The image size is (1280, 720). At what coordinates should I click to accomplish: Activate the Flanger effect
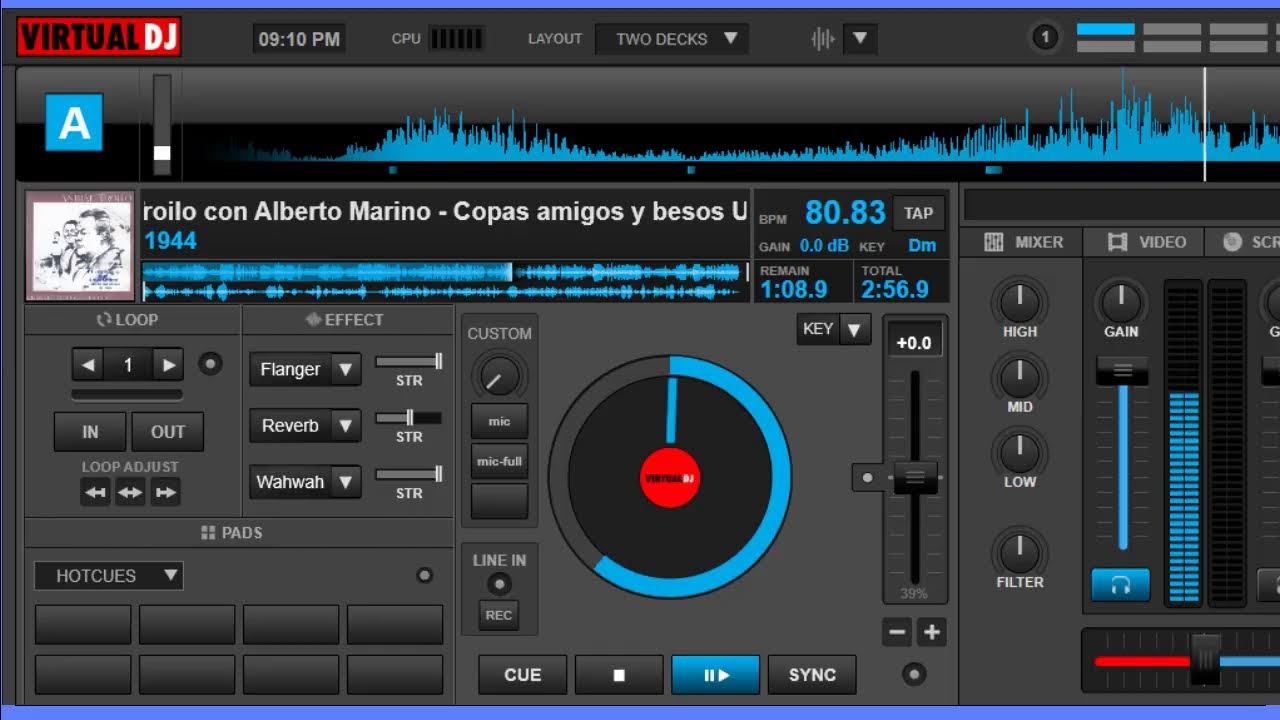click(x=290, y=369)
